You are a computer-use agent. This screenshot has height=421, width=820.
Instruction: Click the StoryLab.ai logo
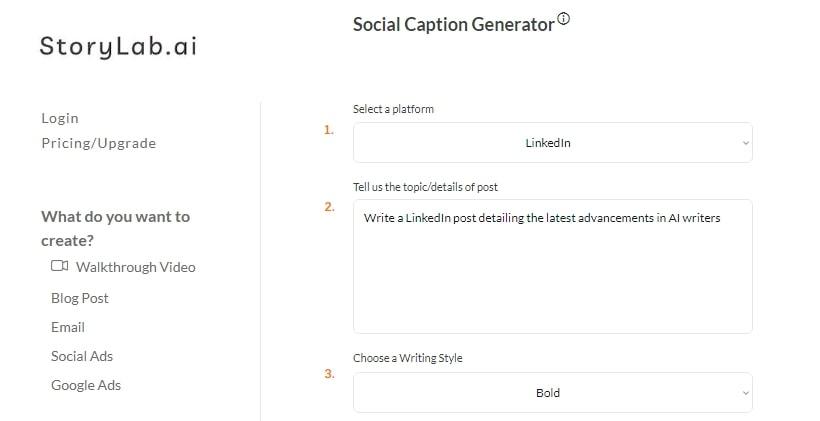click(x=118, y=46)
